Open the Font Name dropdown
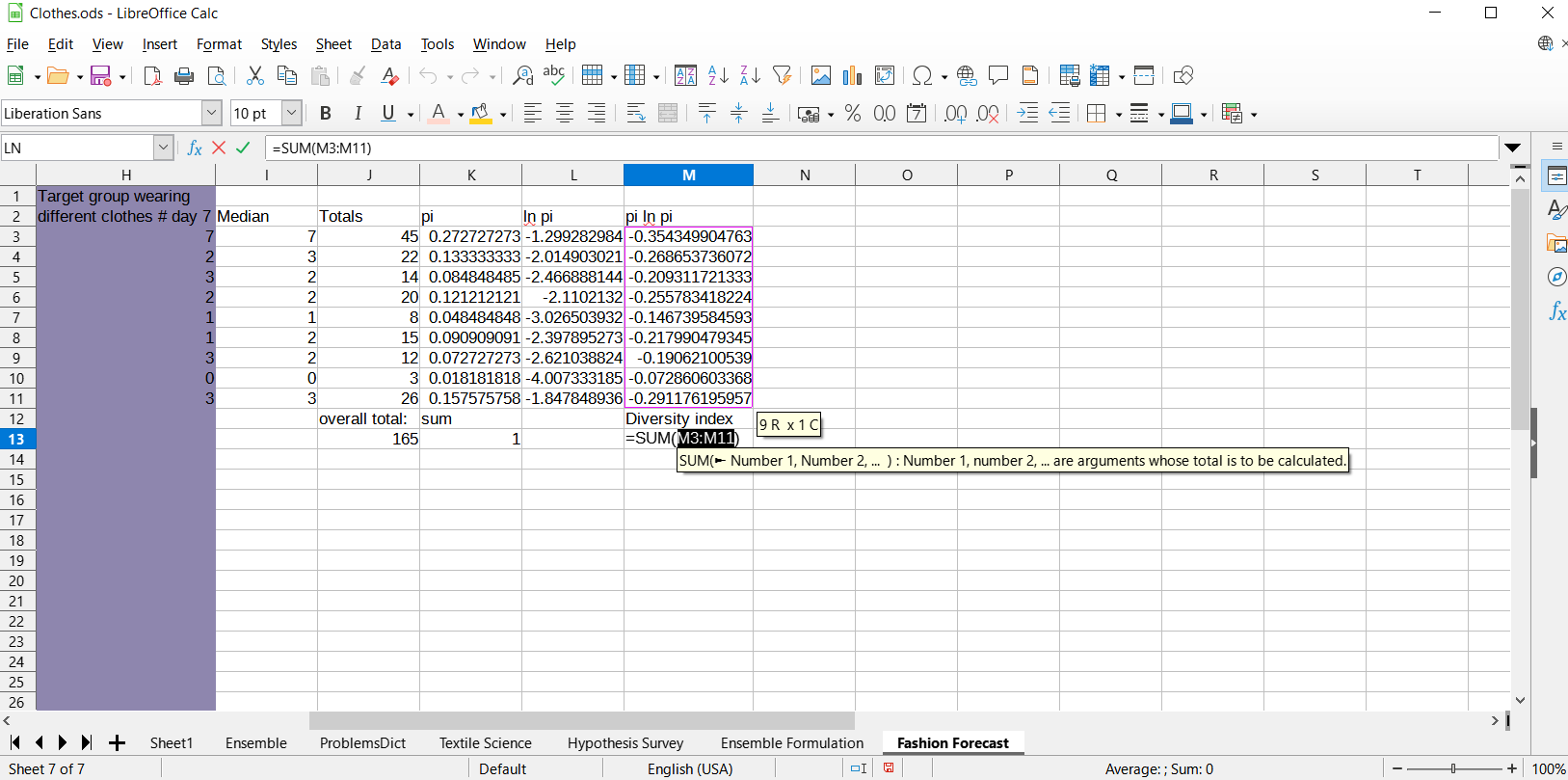Screen dimensions: 1568x780 [x=212, y=114]
